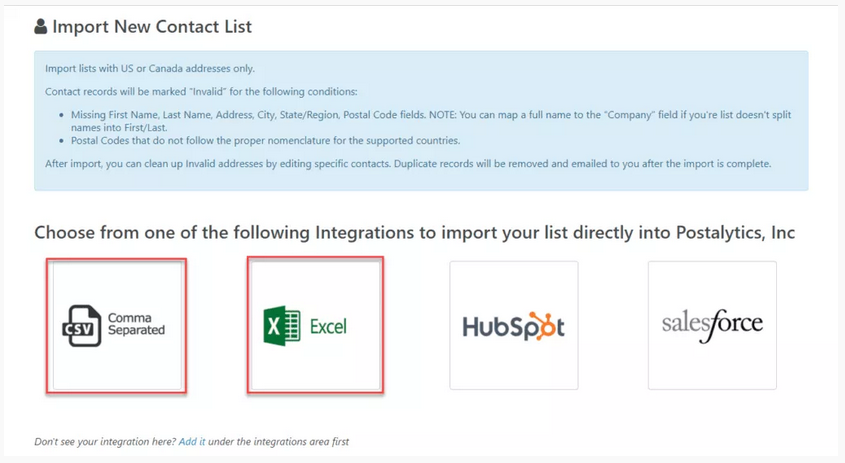Choose the Excel import integration
The width and height of the screenshot is (845, 463).
[x=316, y=326]
